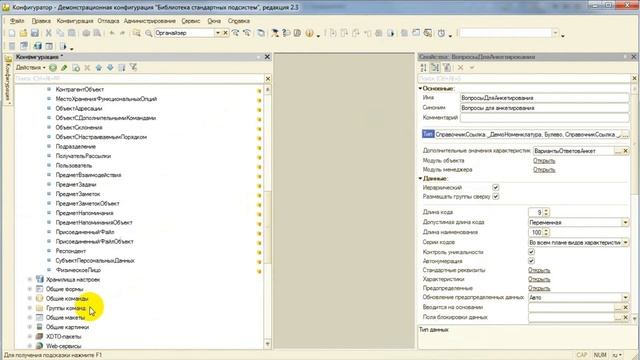Click the magnifier Search icon in toolbar
The image size is (640, 360).
[x=149, y=33]
